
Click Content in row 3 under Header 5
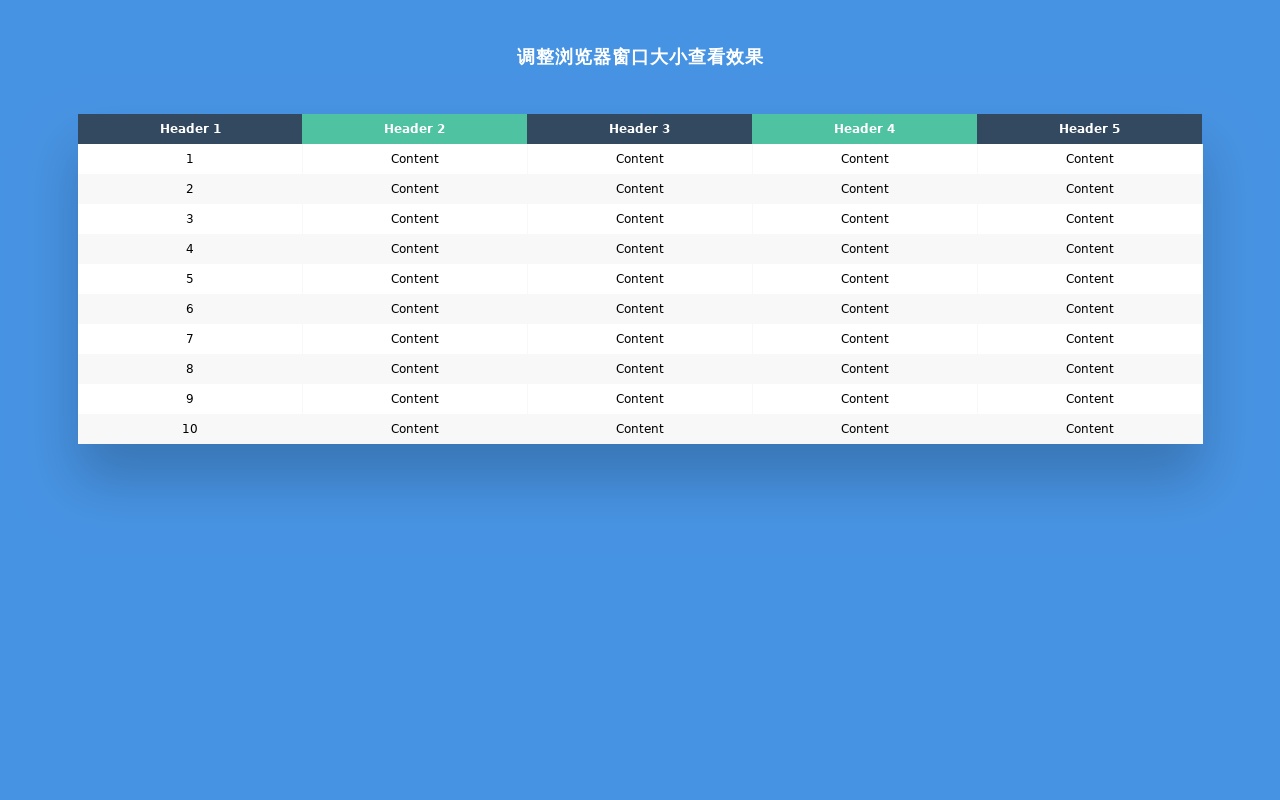1090,219
